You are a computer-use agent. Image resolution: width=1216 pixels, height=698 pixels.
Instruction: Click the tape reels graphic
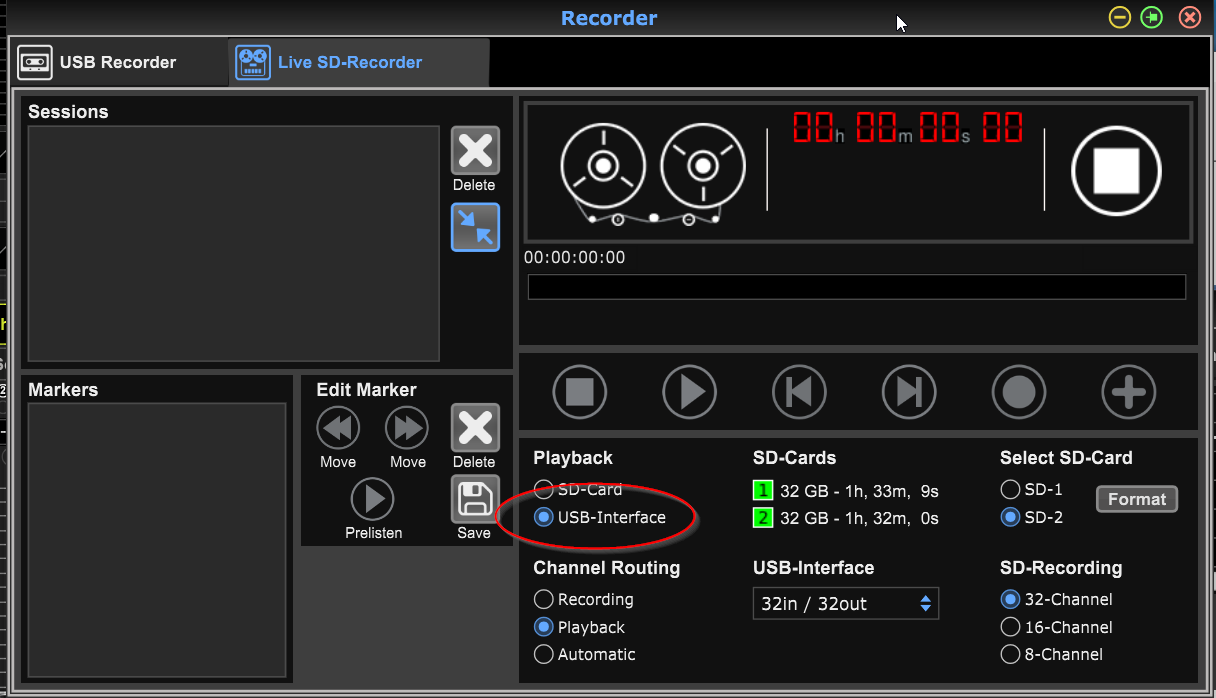click(653, 172)
